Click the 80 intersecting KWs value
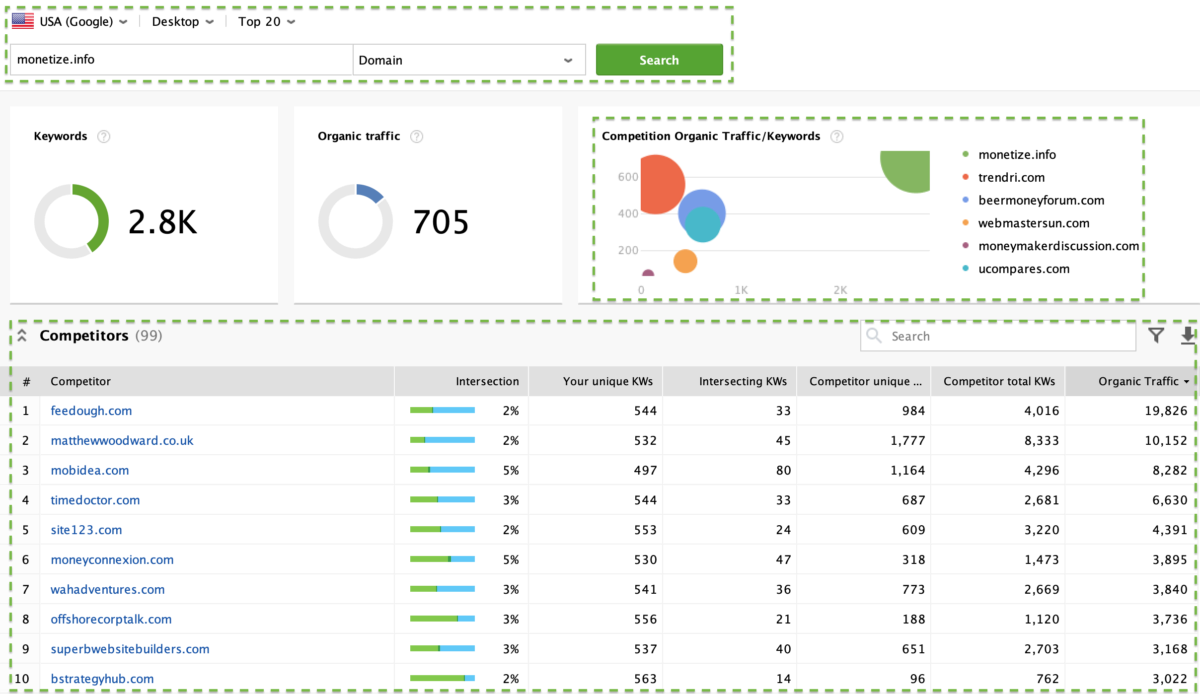Screen dimensions: 1200x694 [x=783, y=470]
